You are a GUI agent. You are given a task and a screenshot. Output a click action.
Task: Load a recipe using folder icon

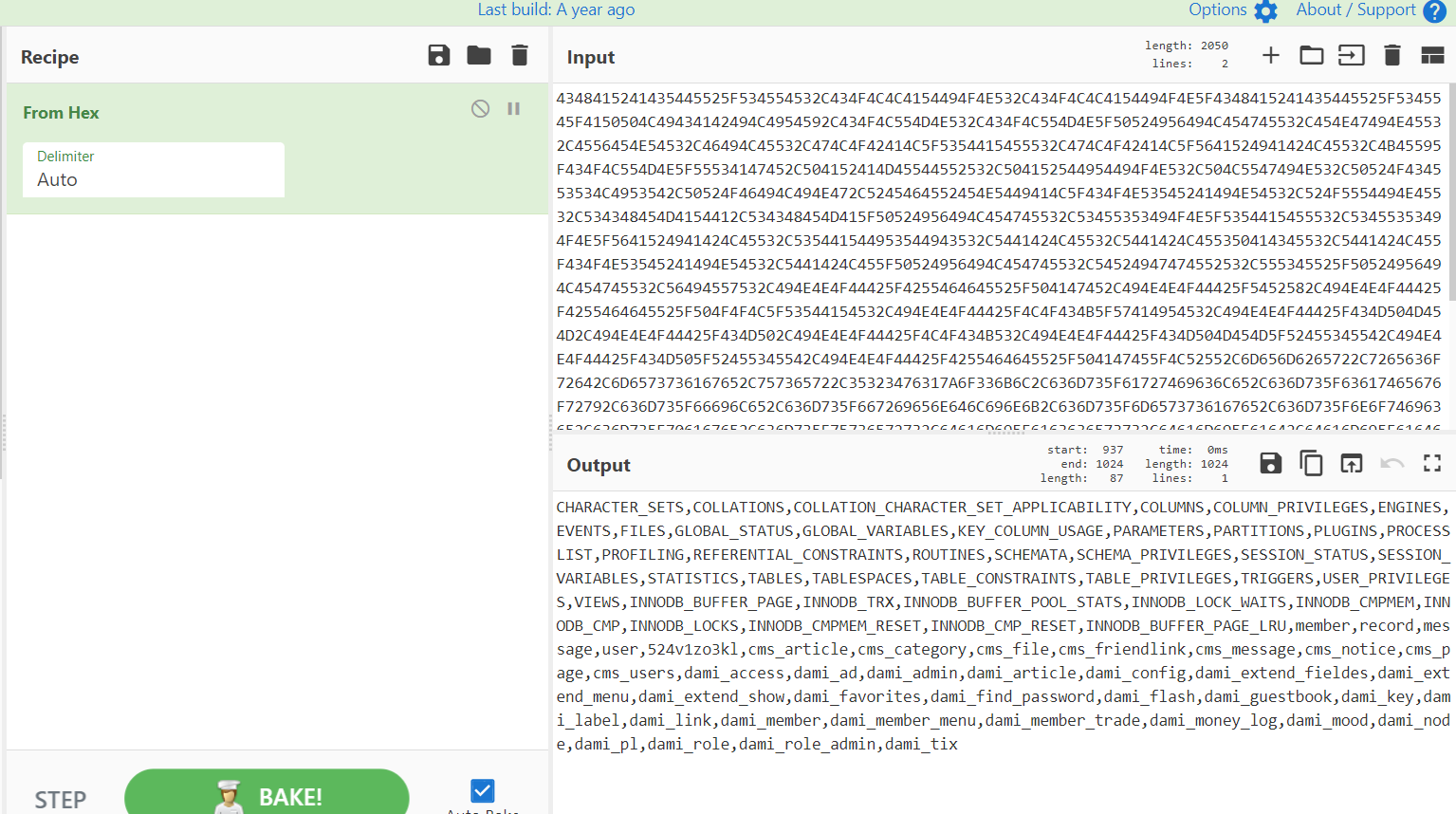[479, 55]
